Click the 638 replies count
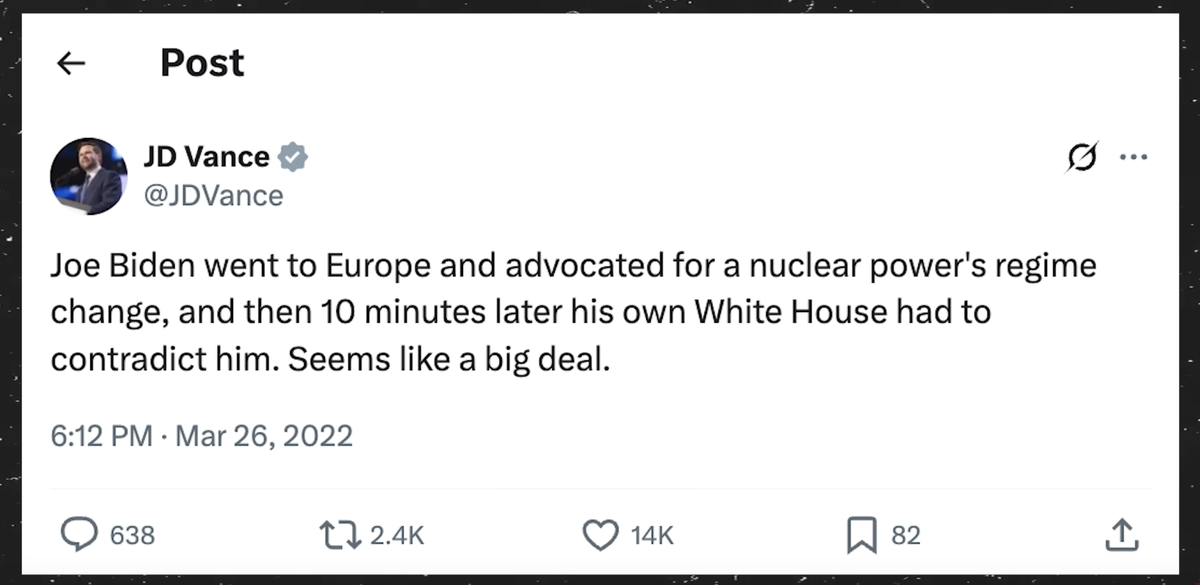 (133, 536)
